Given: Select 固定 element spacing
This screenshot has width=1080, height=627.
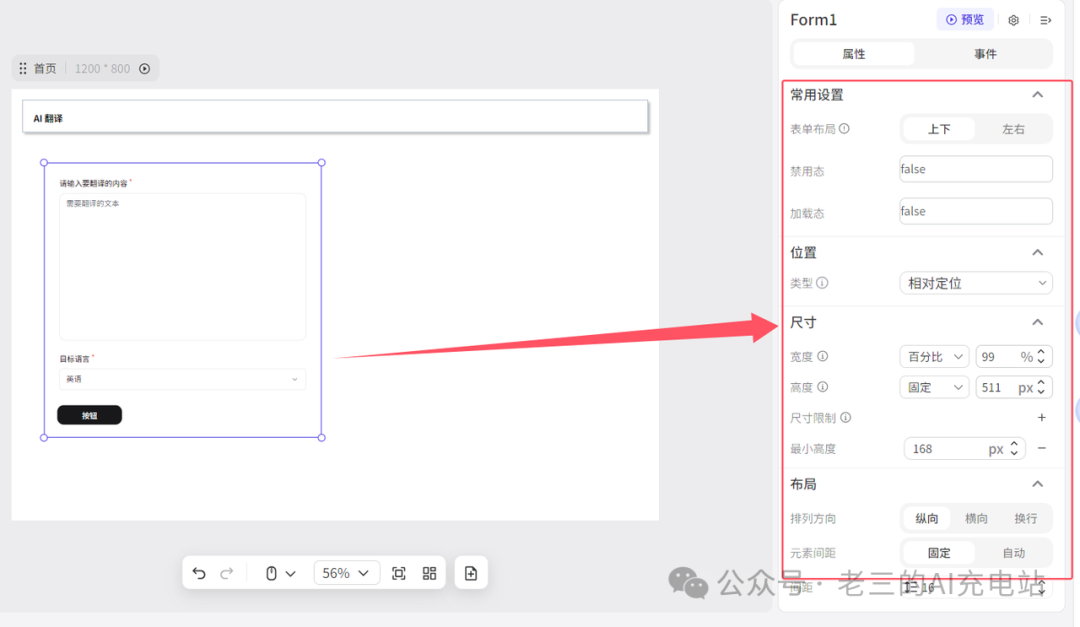Looking at the screenshot, I should point(939,553).
